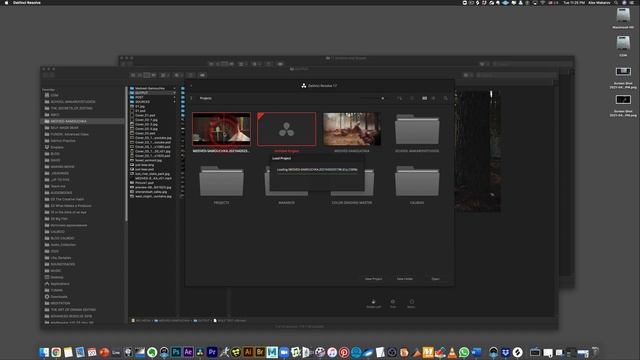Open the top-right folder in the projects grid
The image size is (640, 360).
pos(417,129)
